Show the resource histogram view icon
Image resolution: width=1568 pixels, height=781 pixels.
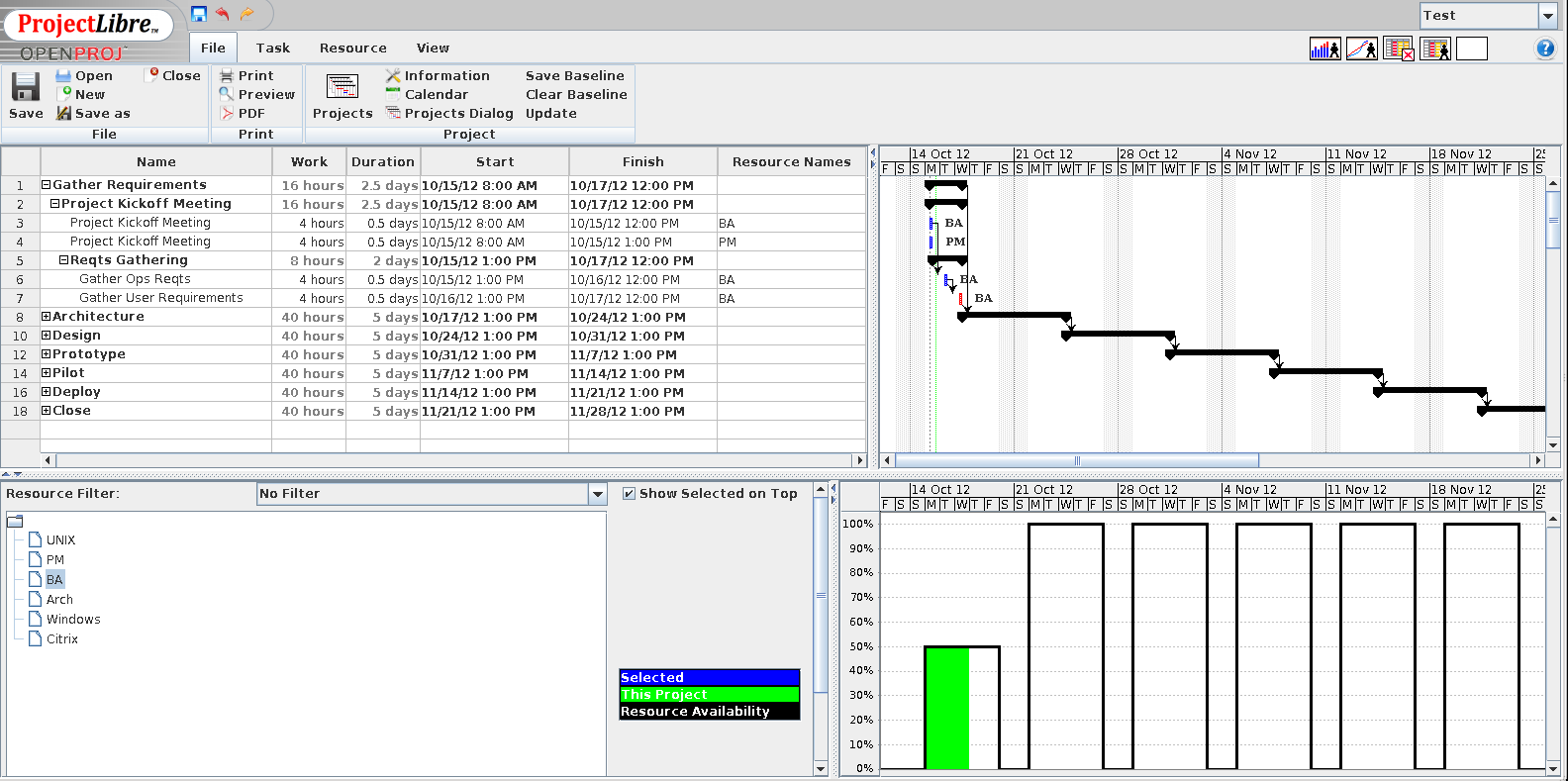[x=1324, y=49]
